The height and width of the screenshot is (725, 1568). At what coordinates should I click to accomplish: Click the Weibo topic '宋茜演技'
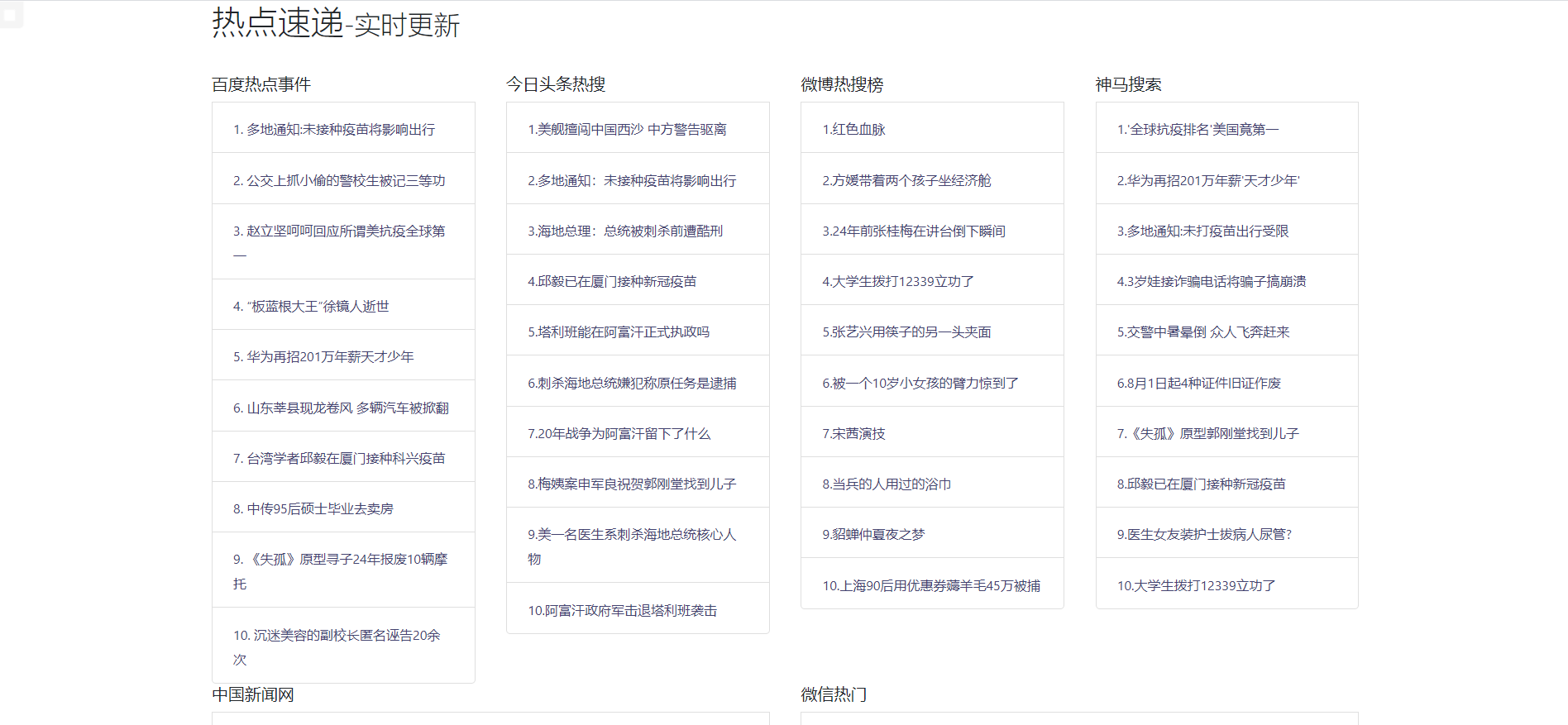[853, 434]
